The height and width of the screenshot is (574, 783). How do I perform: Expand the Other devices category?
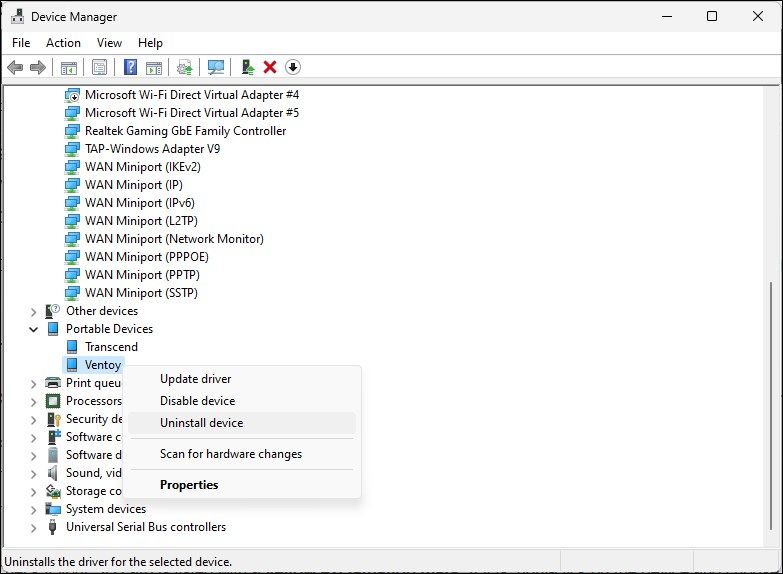(33, 311)
